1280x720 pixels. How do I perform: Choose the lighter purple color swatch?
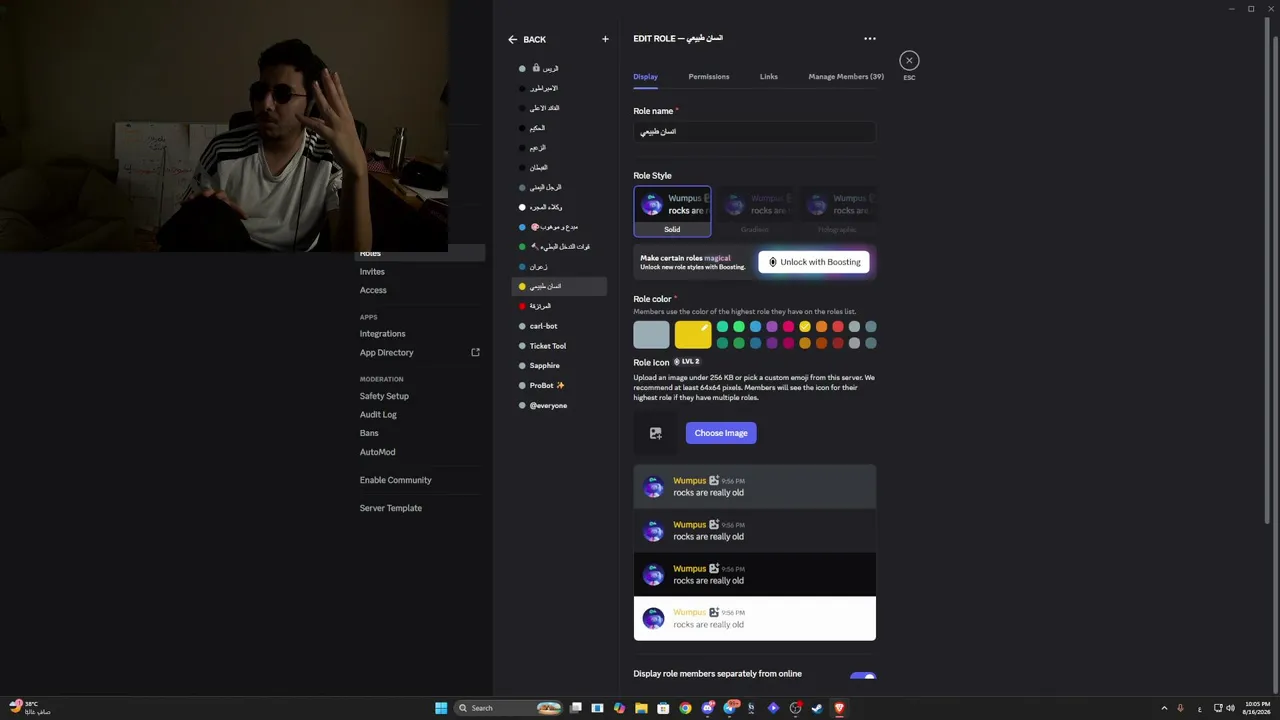click(x=772, y=327)
